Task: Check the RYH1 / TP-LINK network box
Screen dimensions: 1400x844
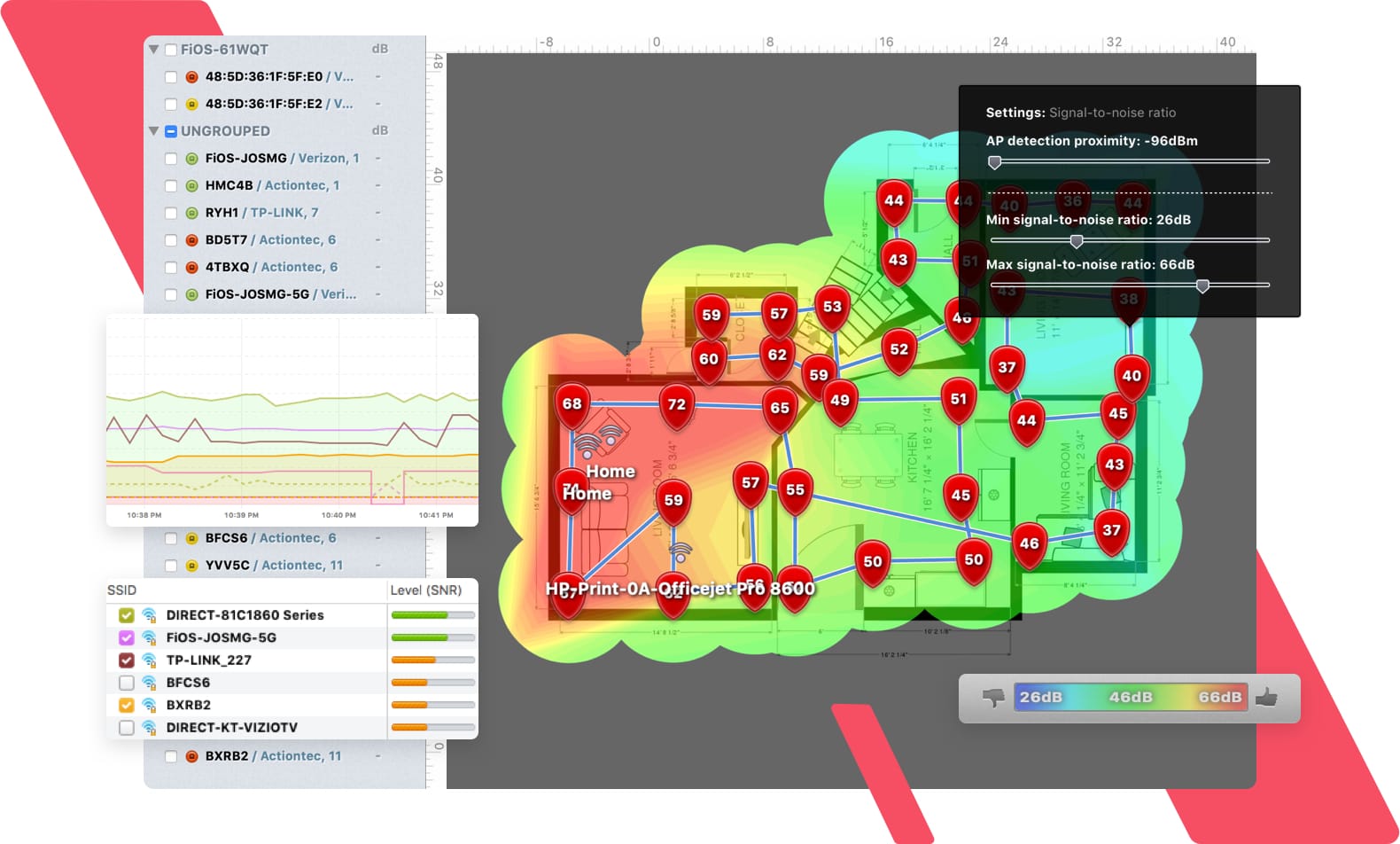Action: pos(171,213)
